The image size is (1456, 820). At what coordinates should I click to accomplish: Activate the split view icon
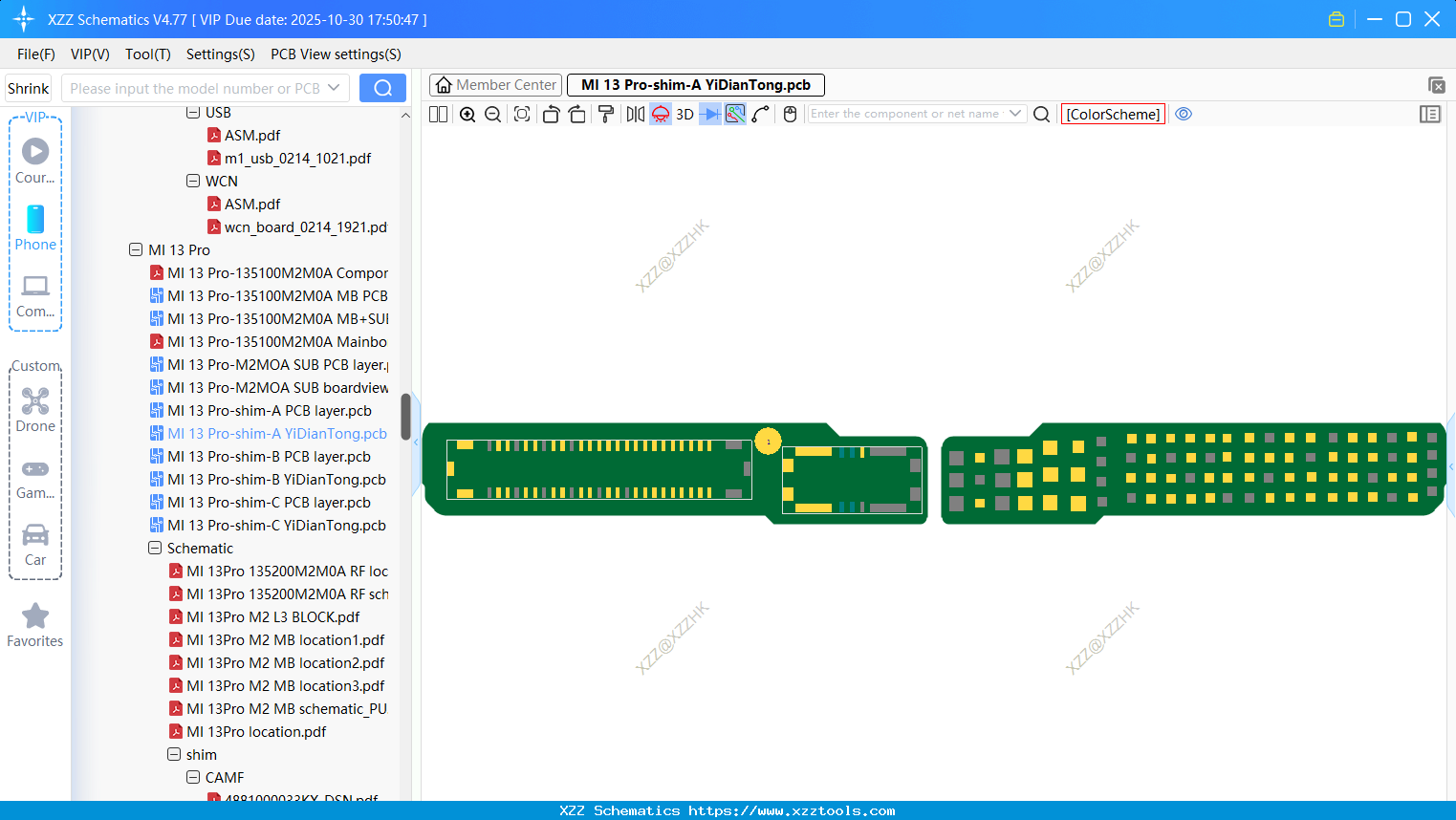click(x=437, y=114)
